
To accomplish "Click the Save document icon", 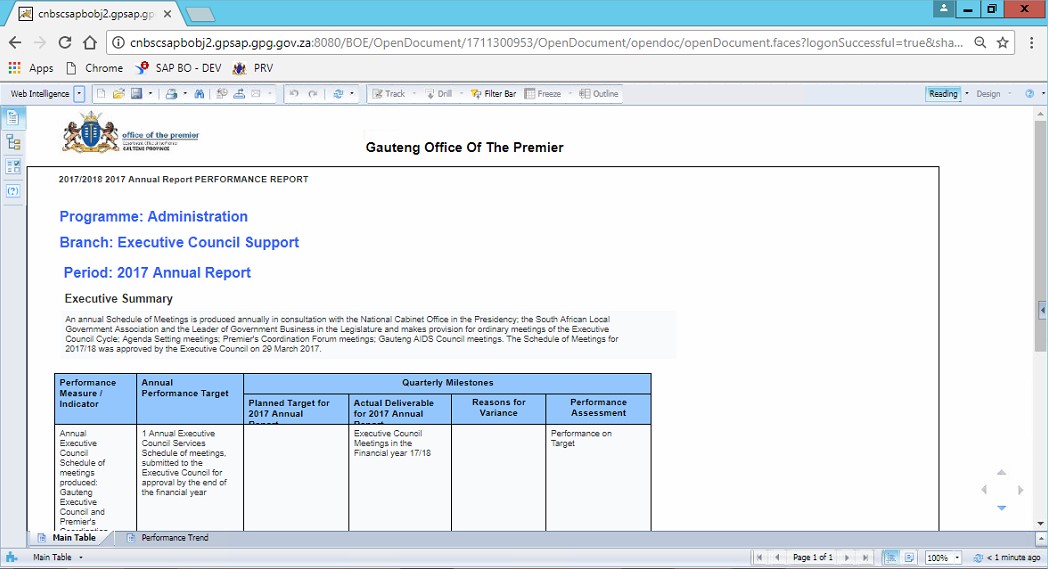I will tap(136, 94).
